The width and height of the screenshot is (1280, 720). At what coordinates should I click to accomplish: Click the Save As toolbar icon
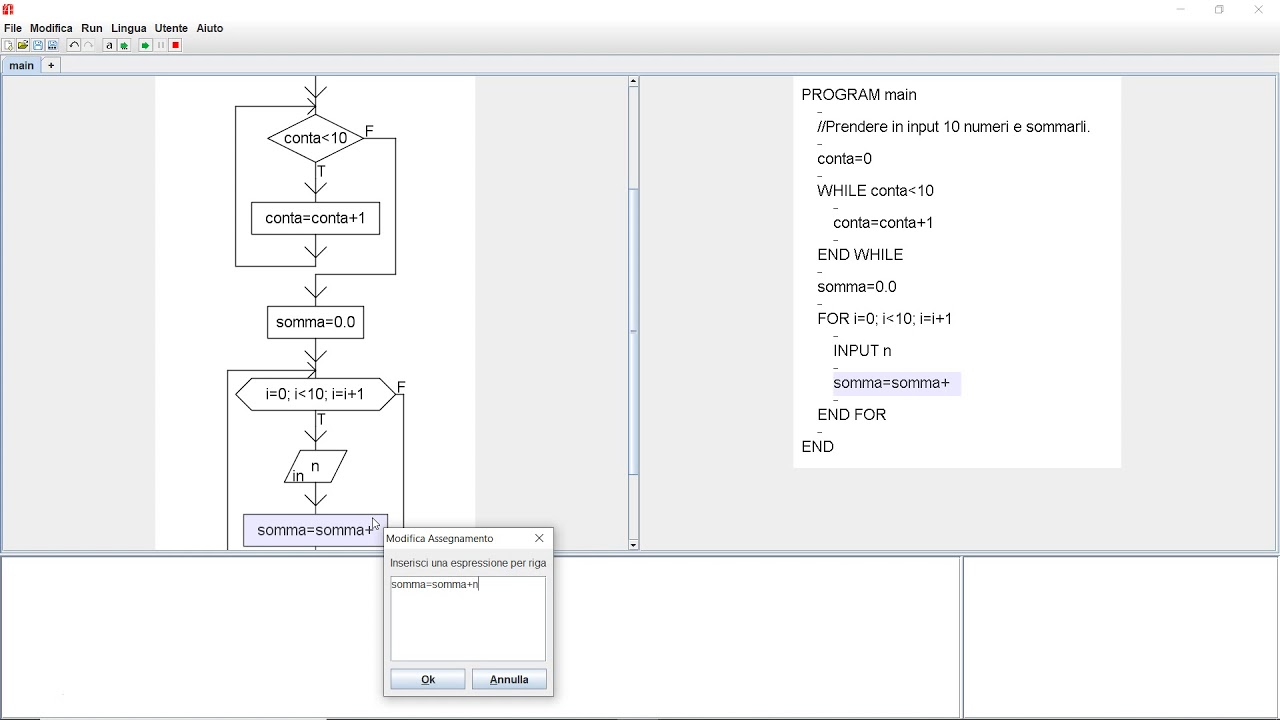click(52, 45)
